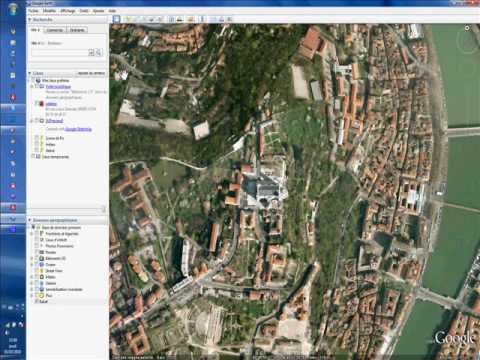This screenshot has width=480, height=360.
Task: Collapse the Rechercher panel
Action: [30, 20]
